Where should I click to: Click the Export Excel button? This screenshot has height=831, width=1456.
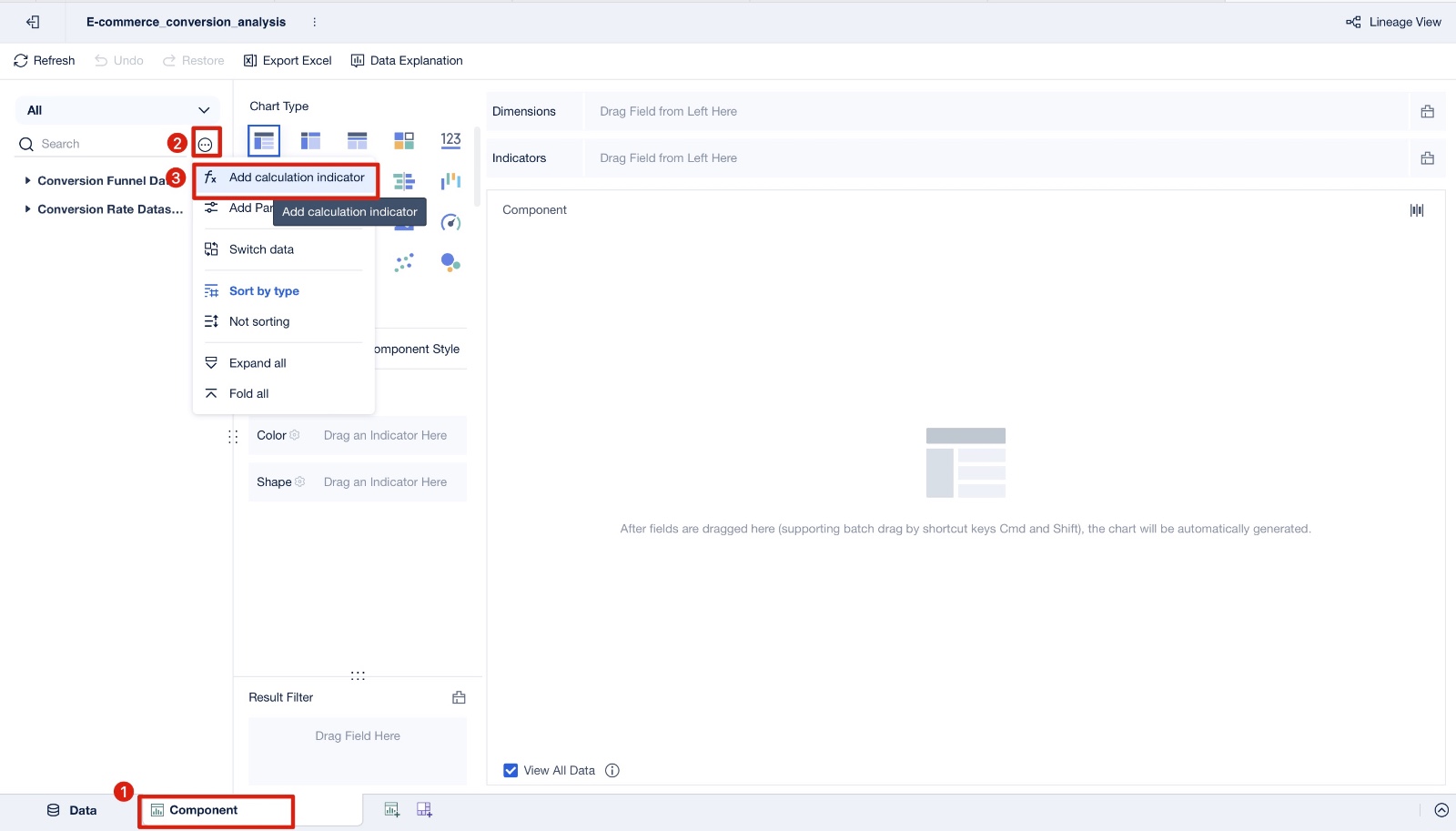(x=288, y=61)
